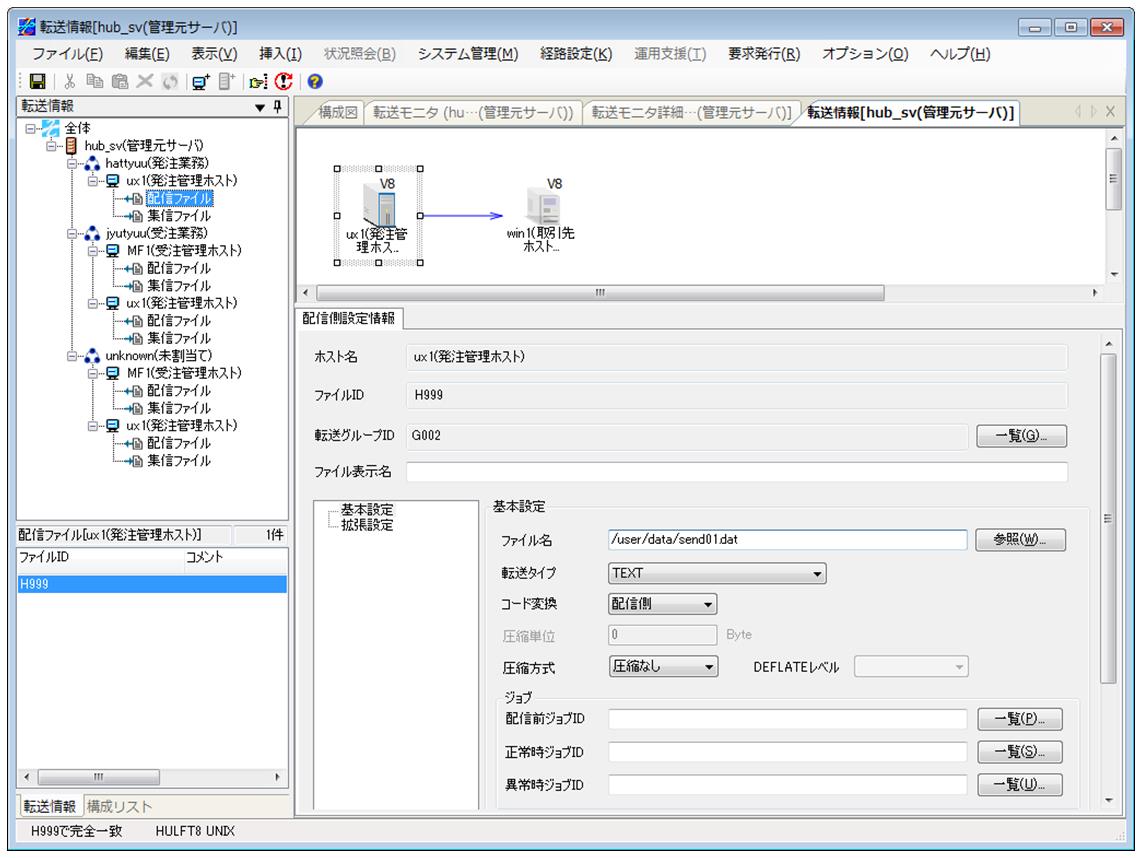Screen dimensions: 1142x858
Task: Collapse the hattyuu(発注業務) tree node
Action: point(73,163)
